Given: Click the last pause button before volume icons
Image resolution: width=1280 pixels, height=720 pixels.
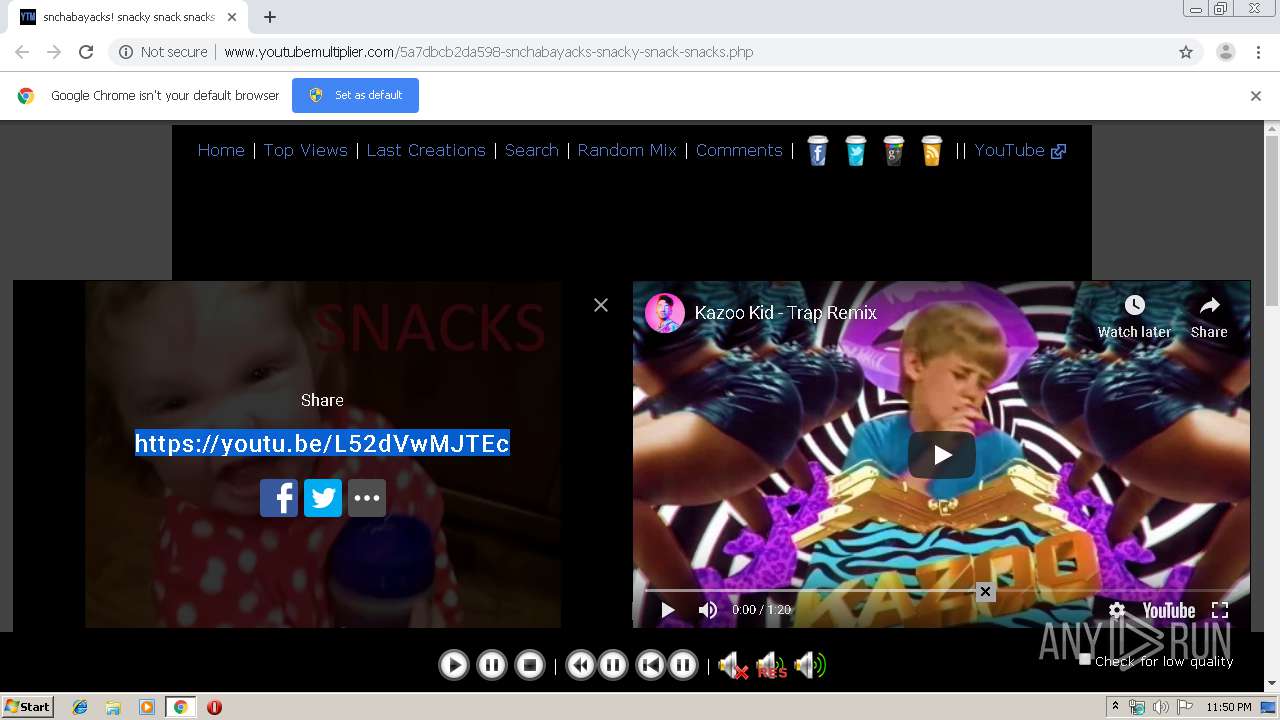Looking at the screenshot, I should [x=683, y=665].
